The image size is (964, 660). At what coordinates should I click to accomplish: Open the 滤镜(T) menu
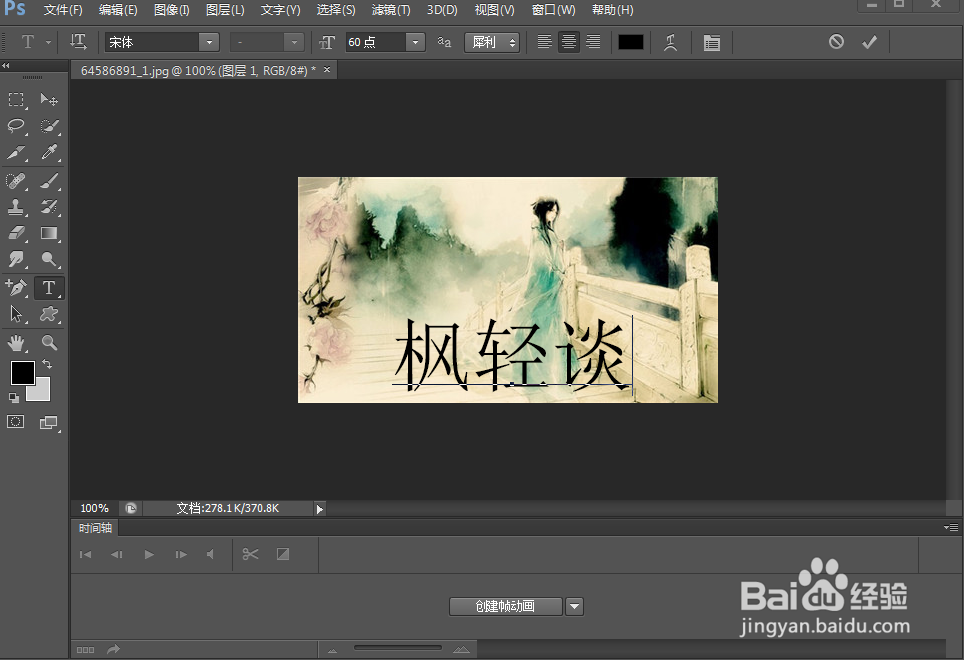pyautogui.click(x=391, y=10)
